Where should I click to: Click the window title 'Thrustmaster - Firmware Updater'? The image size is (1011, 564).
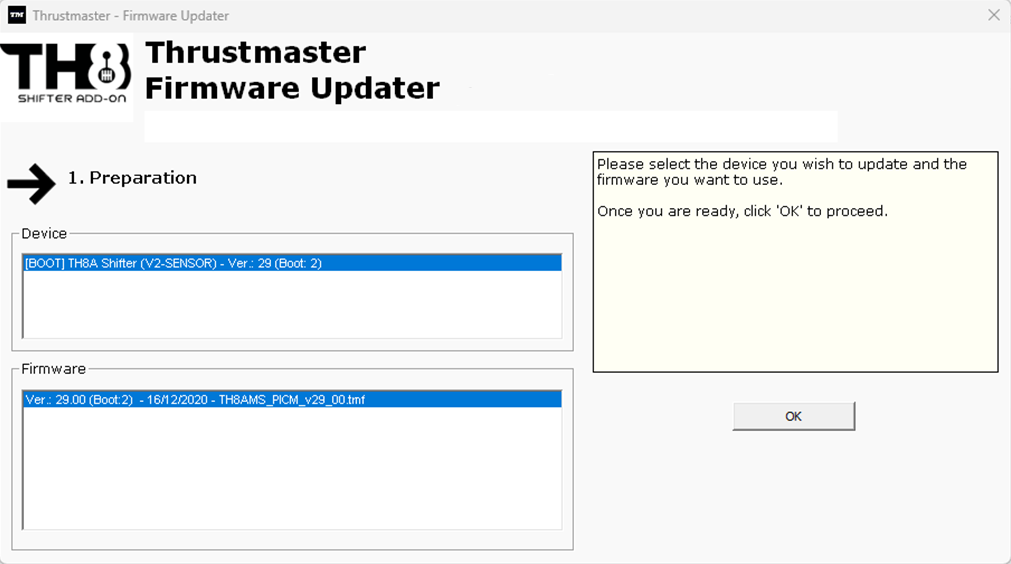[x=131, y=15]
